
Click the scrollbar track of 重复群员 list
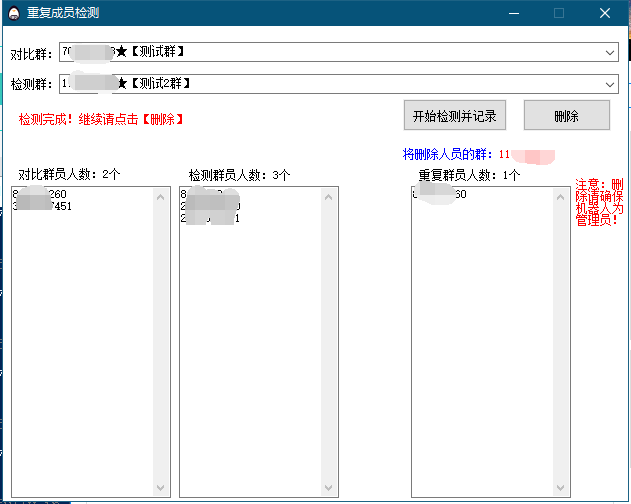pyautogui.click(x=561, y=340)
